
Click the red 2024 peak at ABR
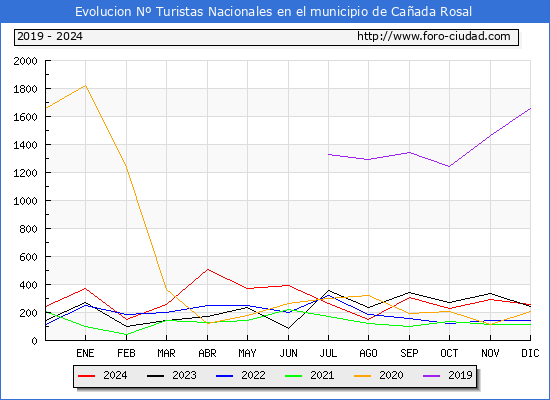click(207, 269)
